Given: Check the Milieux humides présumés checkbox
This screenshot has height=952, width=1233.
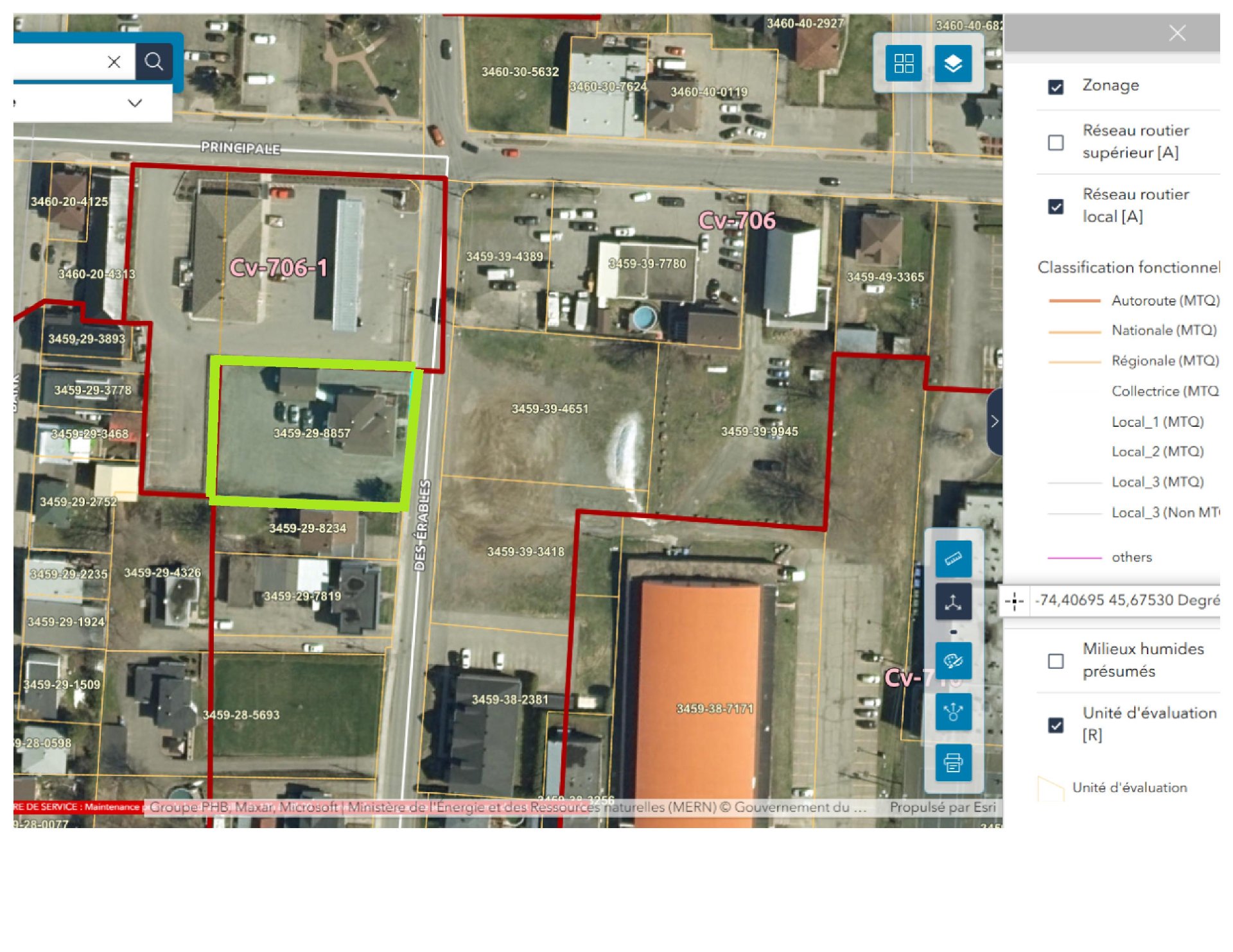Looking at the screenshot, I should tap(1055, 661).
